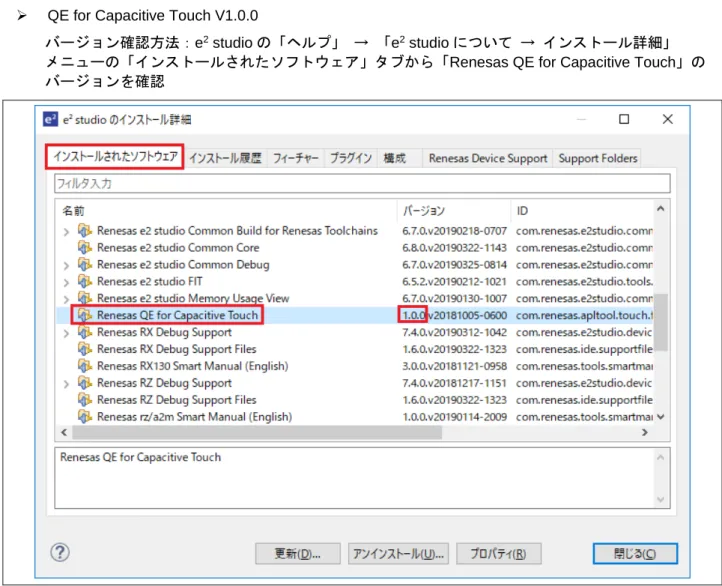The width and height of the screenshot is (722, 586).
Task: Click icon of Renesas e2 studio Common Debug
Action: click(84, 265)
